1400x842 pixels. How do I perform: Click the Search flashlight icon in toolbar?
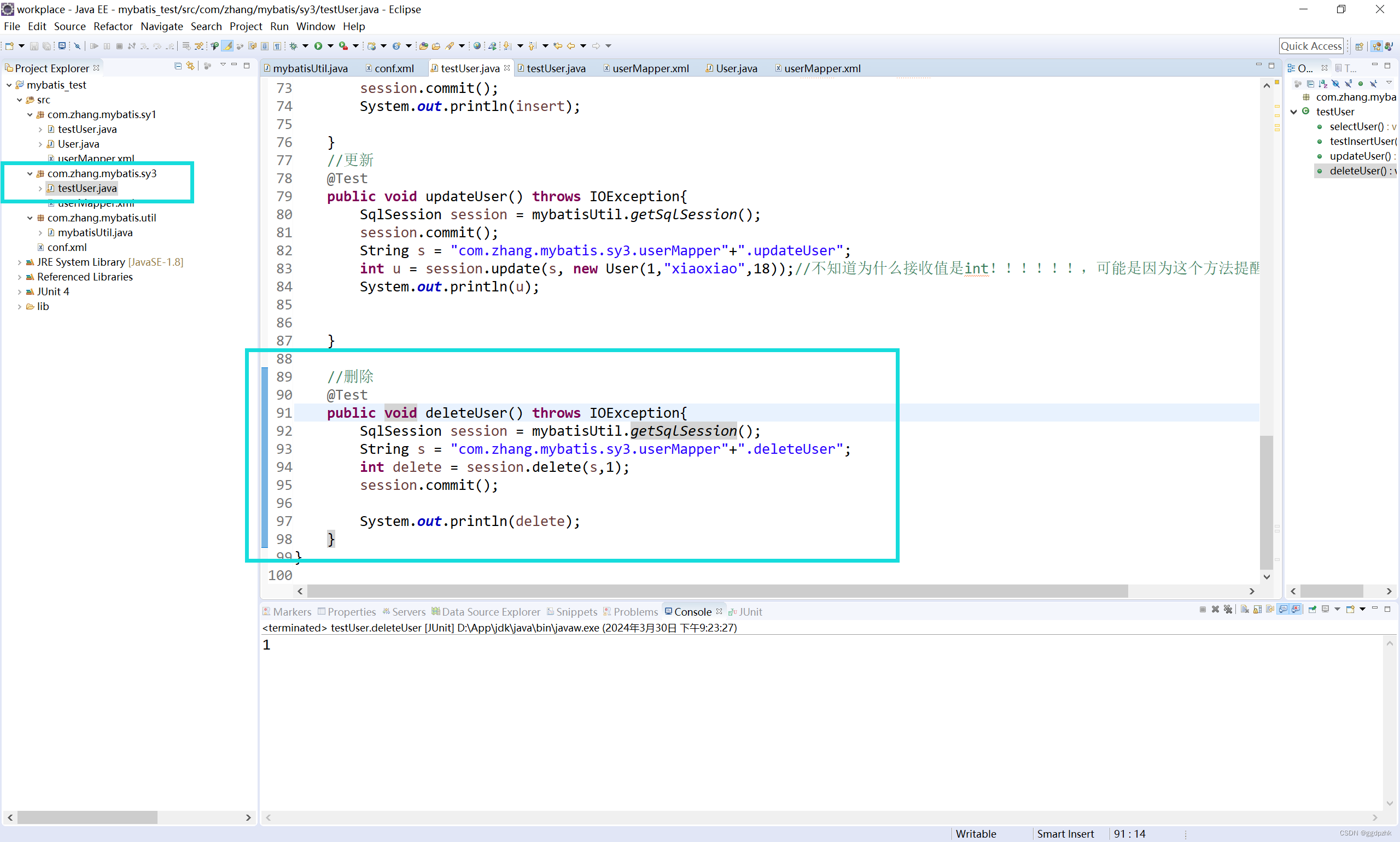(x=449, y=46)
